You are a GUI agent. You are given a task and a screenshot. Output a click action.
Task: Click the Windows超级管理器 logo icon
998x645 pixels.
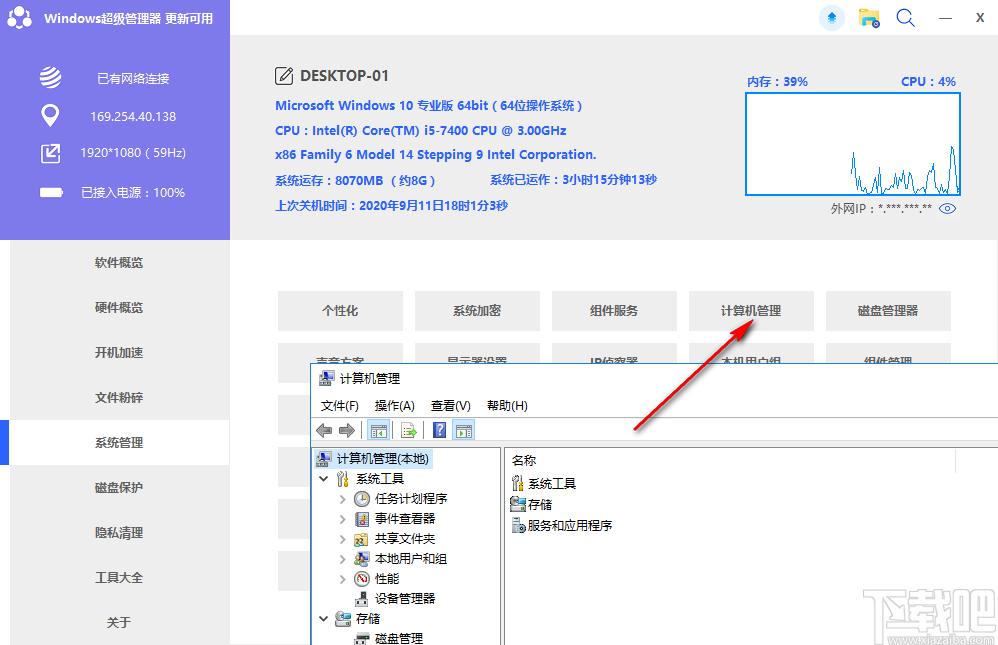click(19, 18)
